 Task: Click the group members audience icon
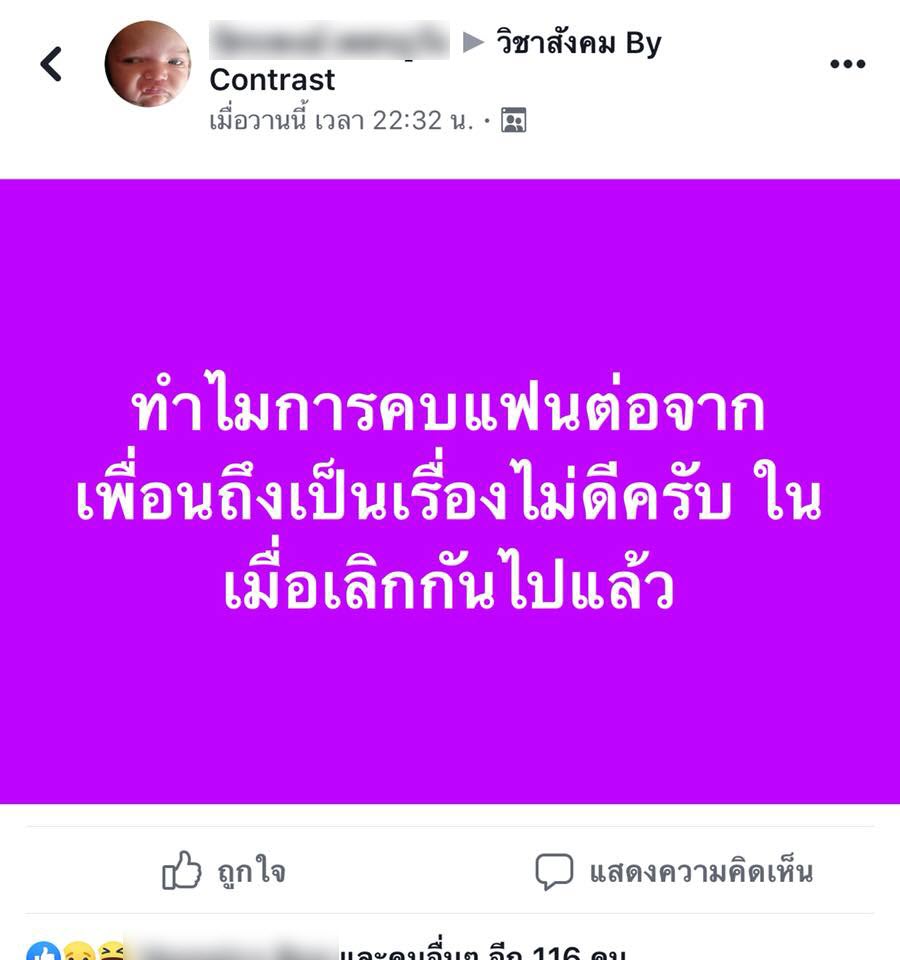coord(514,120)
